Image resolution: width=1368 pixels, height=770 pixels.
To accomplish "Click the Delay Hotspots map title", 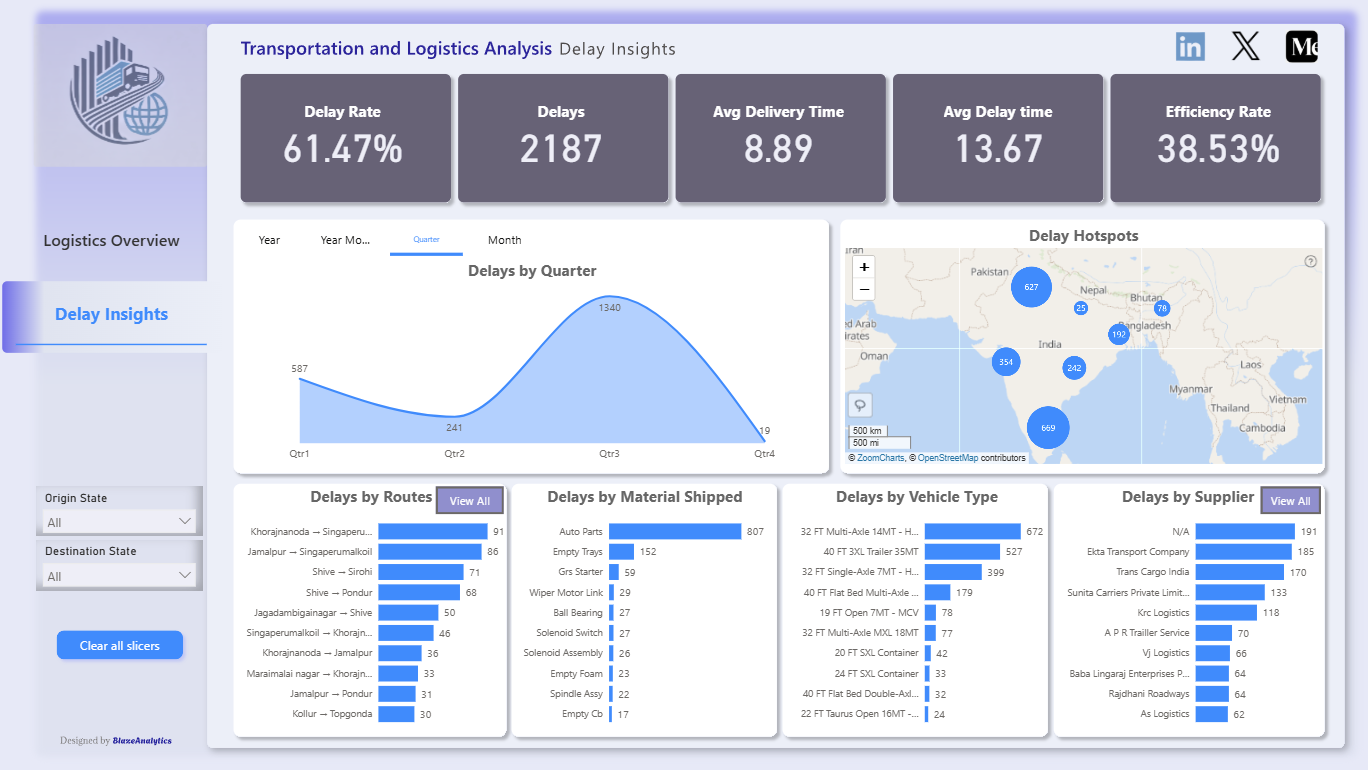I will 1084,236.
